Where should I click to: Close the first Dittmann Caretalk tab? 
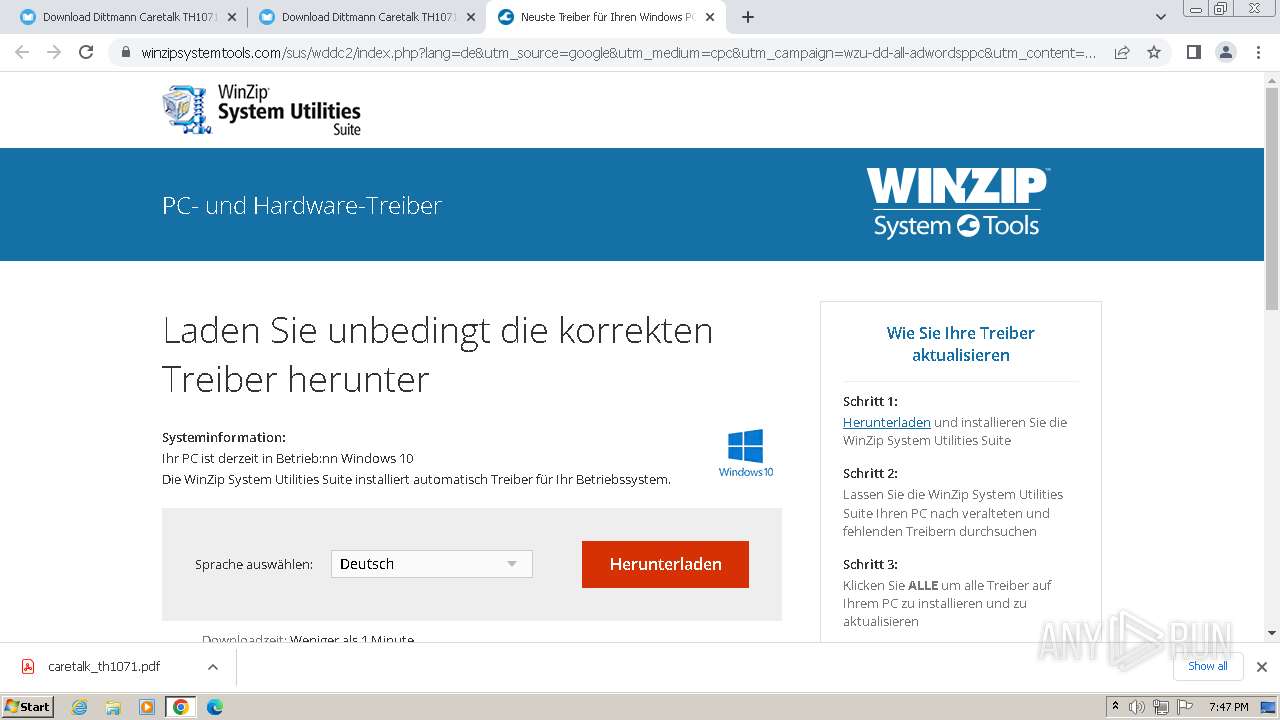point(233,17)
